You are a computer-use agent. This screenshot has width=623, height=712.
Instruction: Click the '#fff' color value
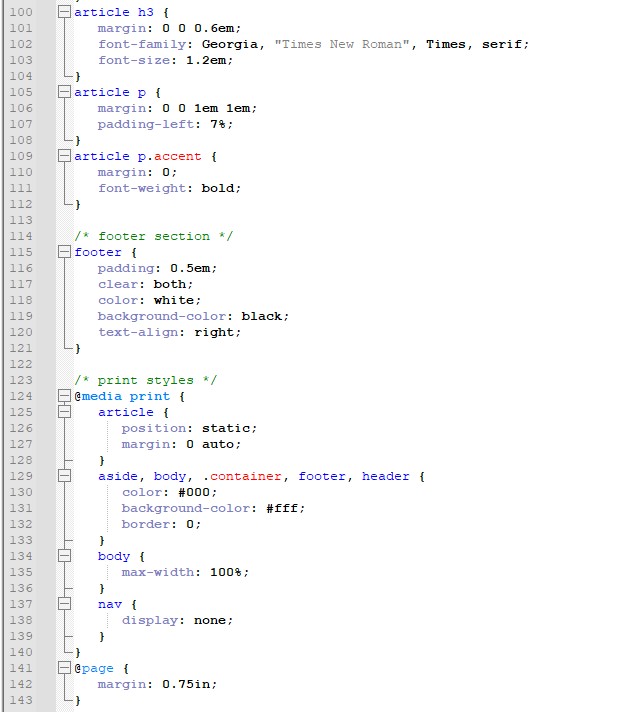[x=282, y=508]
